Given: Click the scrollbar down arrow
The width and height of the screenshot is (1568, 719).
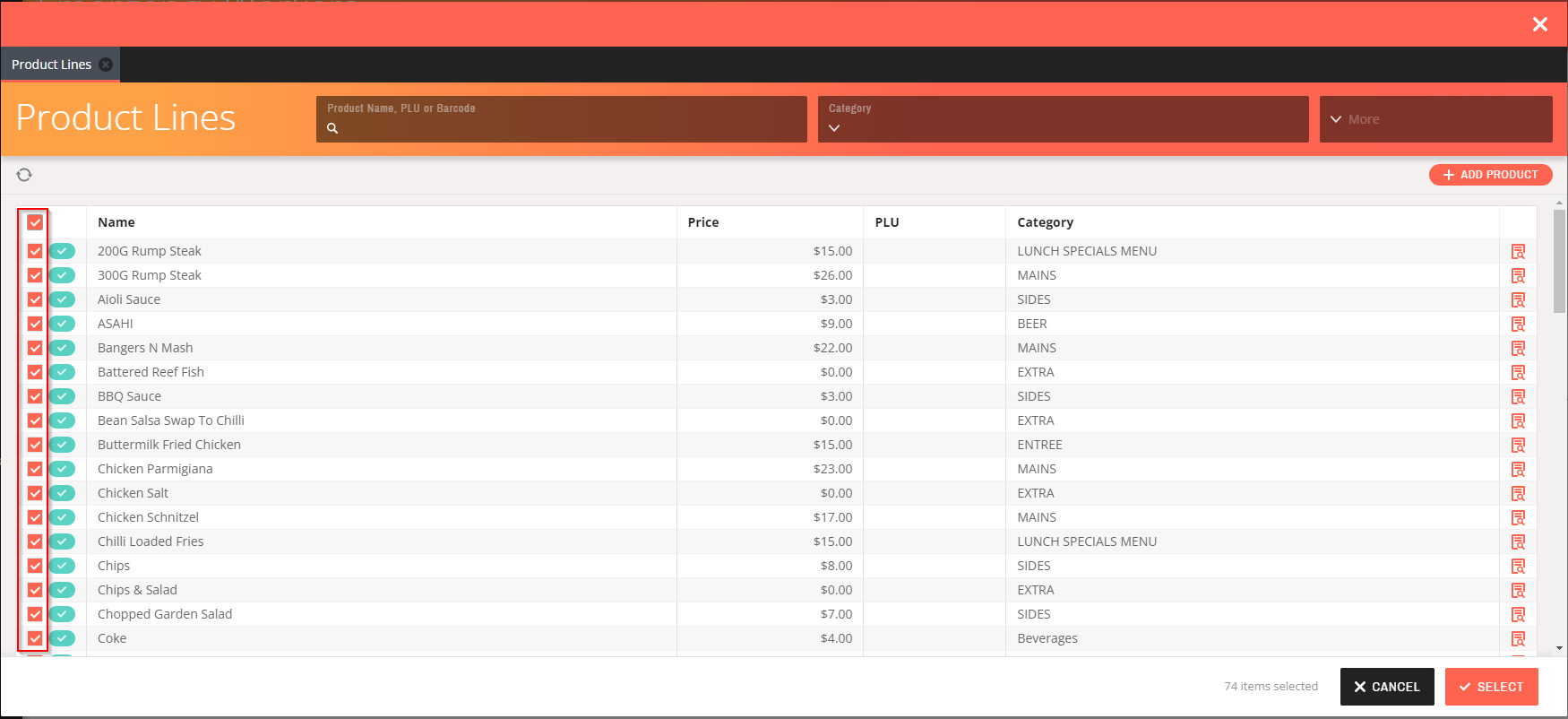Looking at the screenshot, I should click(1560, 648).
